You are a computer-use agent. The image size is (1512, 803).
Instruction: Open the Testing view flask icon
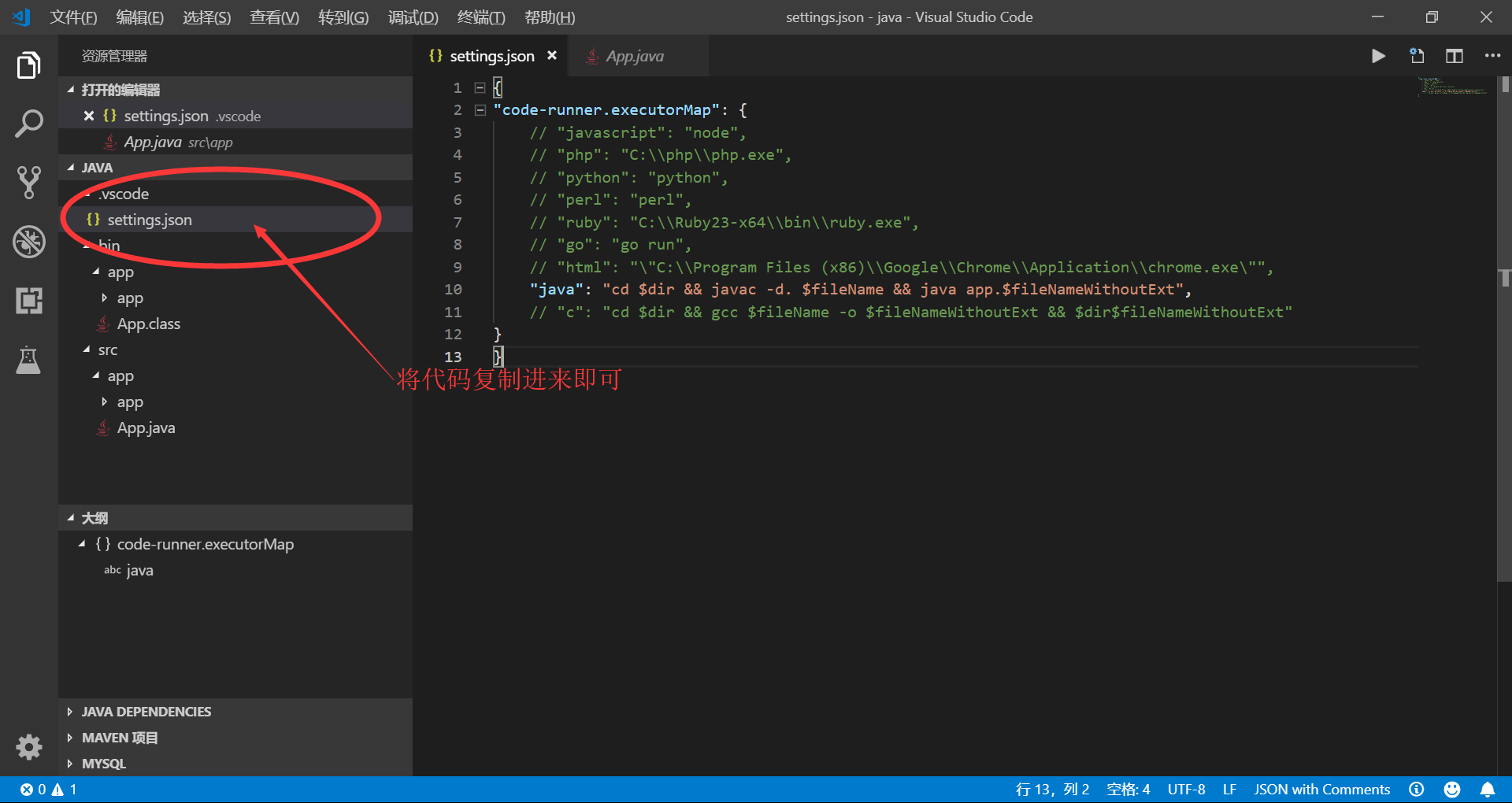(x=29, y=360)
